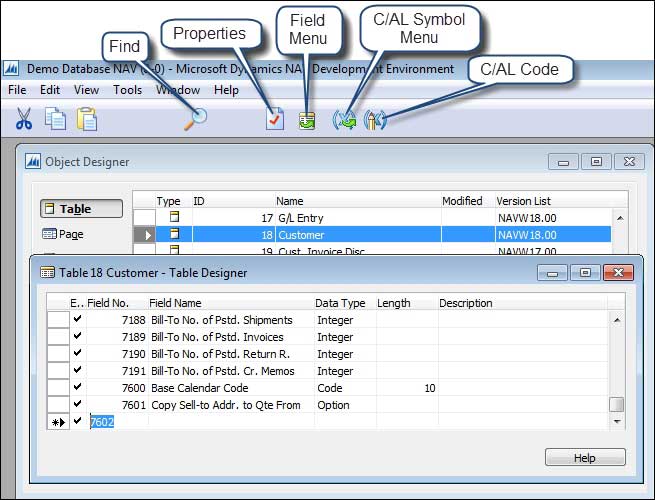
Task: Click the Field No. input showing 7602
Action: point(117,422)
